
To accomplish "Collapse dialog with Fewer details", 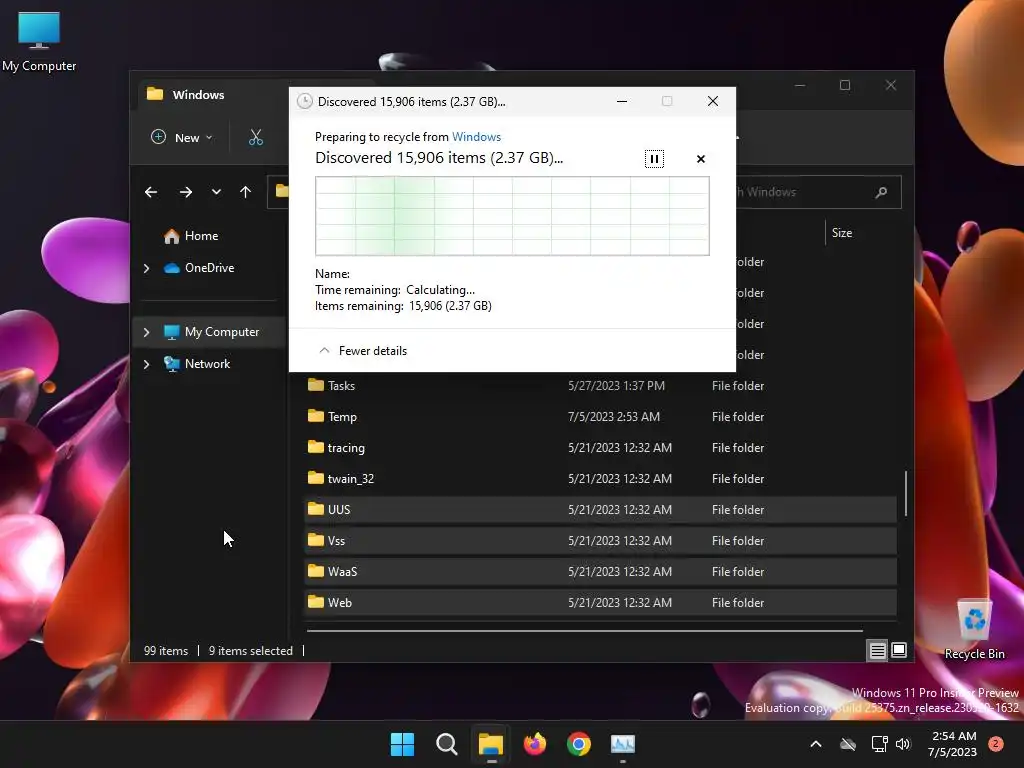I will [x=363, y=351].
